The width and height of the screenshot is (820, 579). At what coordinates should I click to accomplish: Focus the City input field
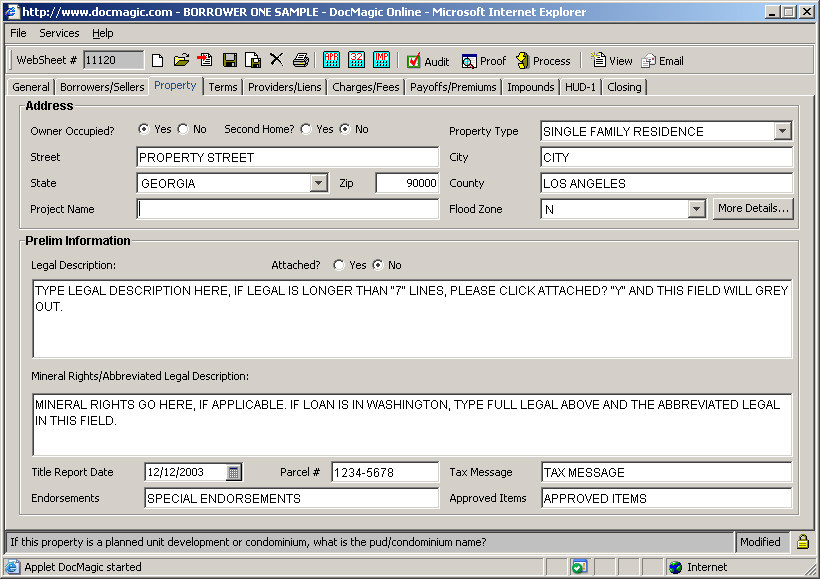666,157
